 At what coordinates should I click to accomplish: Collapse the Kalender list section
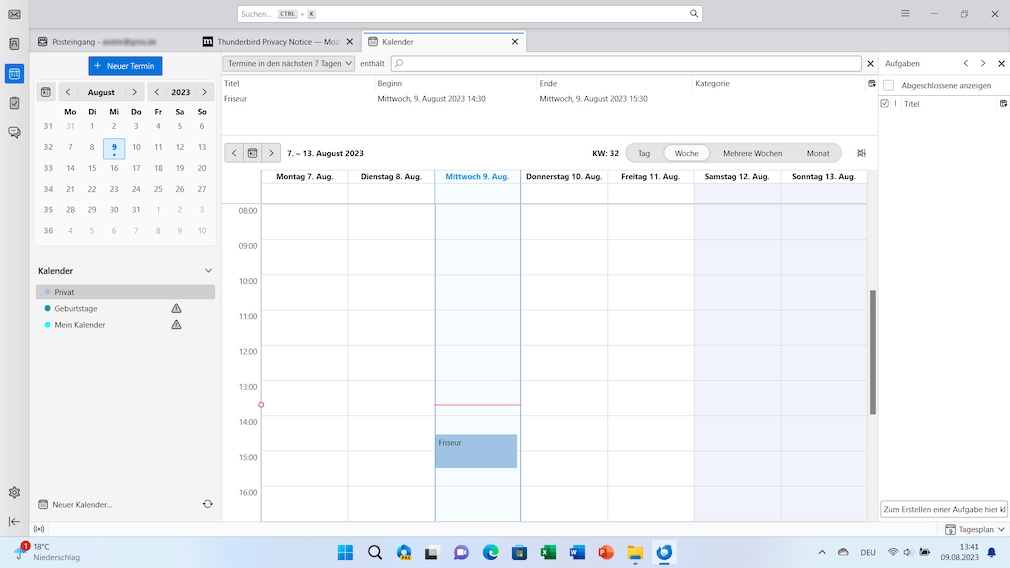[x=208, y=271]
